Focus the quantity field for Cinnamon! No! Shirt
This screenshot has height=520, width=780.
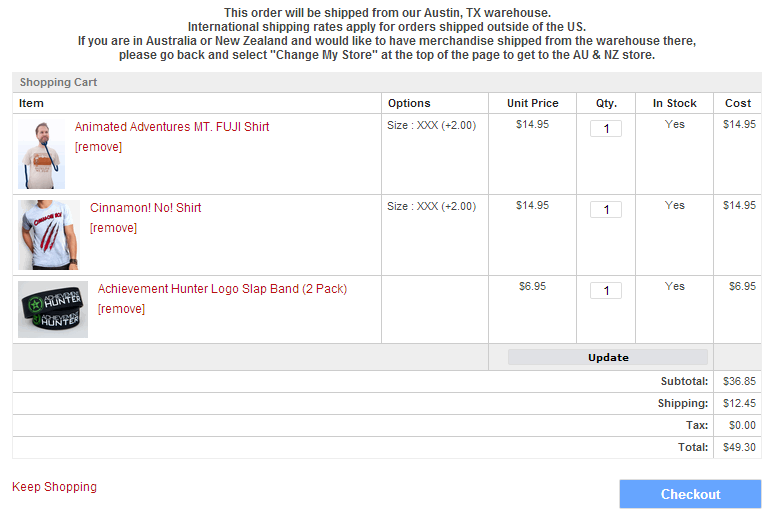[x=606, y=210]
